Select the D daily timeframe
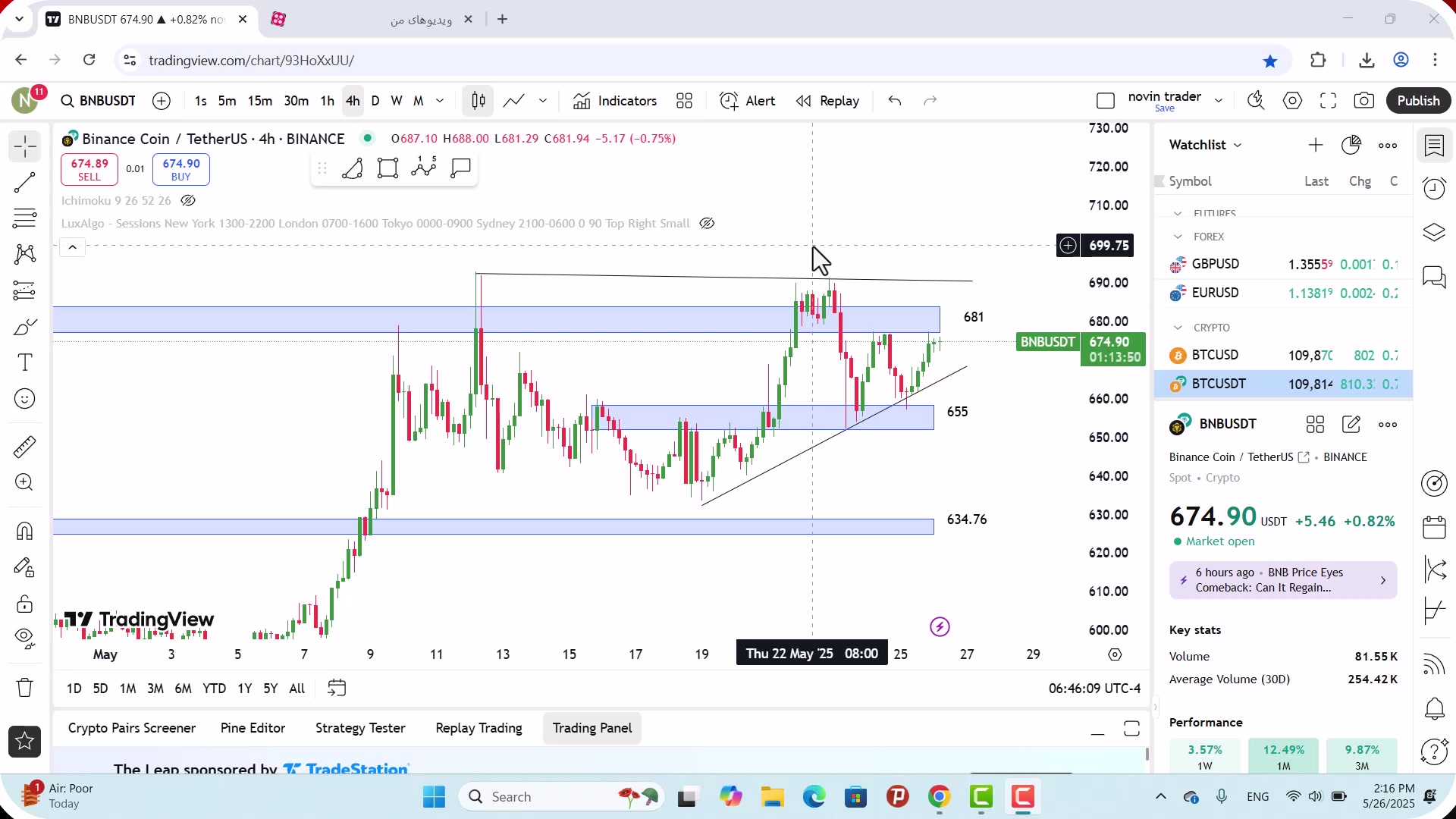Image resolution: width=1456 pixels, height=819 pixels. [x=375, y=101]
